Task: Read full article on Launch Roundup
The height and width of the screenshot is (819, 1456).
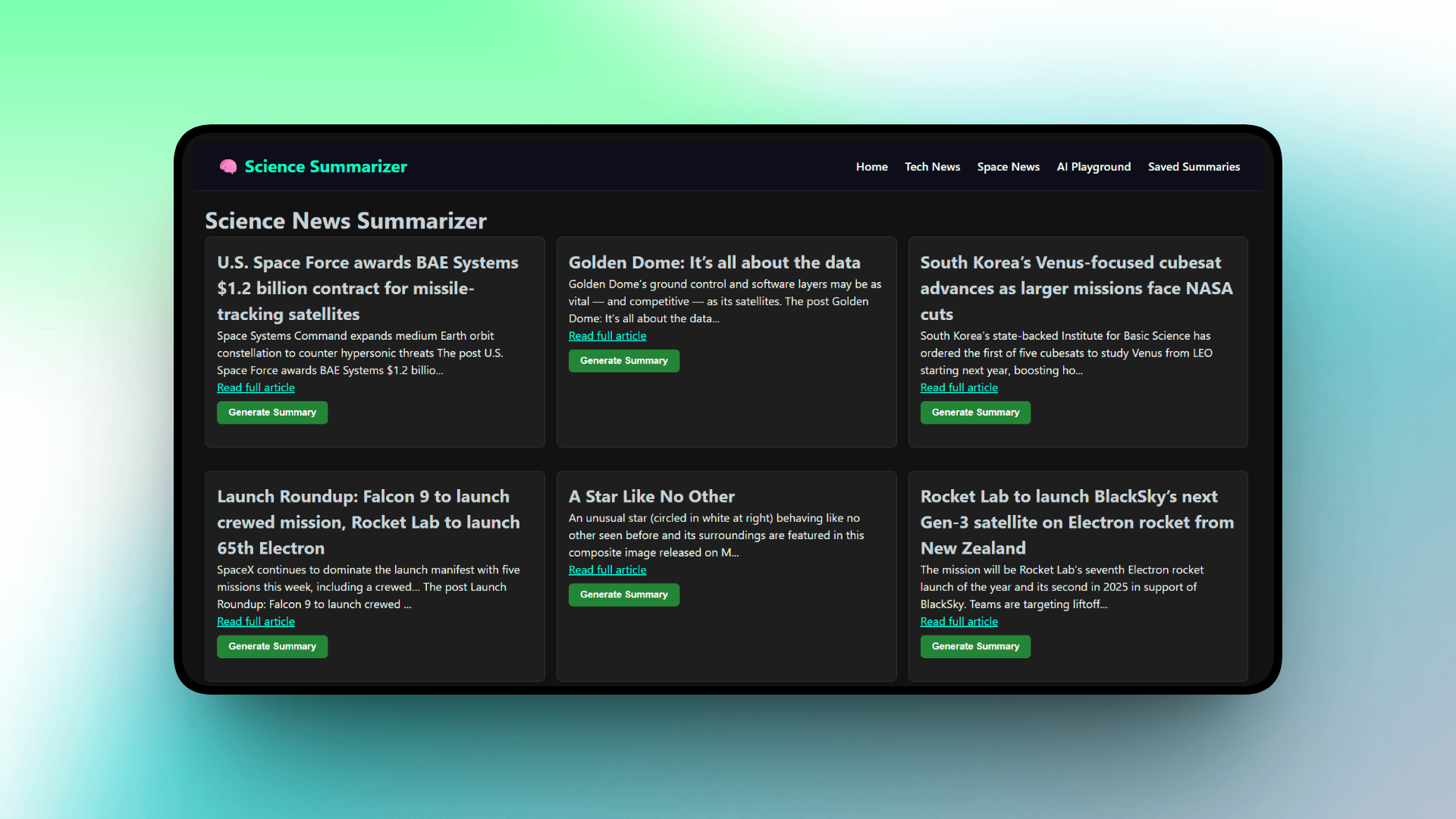Action: pyautogui.click(x=256, y=622)
